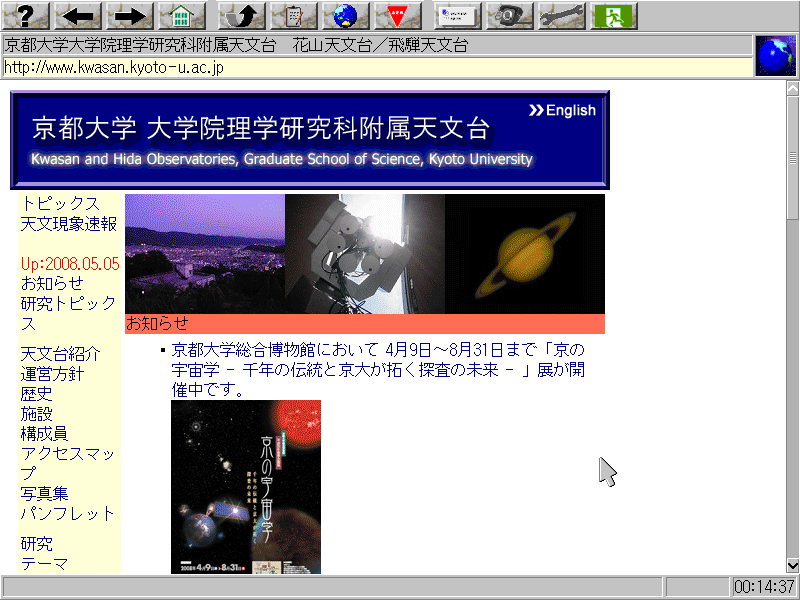Open the テーマ sidebar link
800x600 pixels.
click(x=44, y=563)
